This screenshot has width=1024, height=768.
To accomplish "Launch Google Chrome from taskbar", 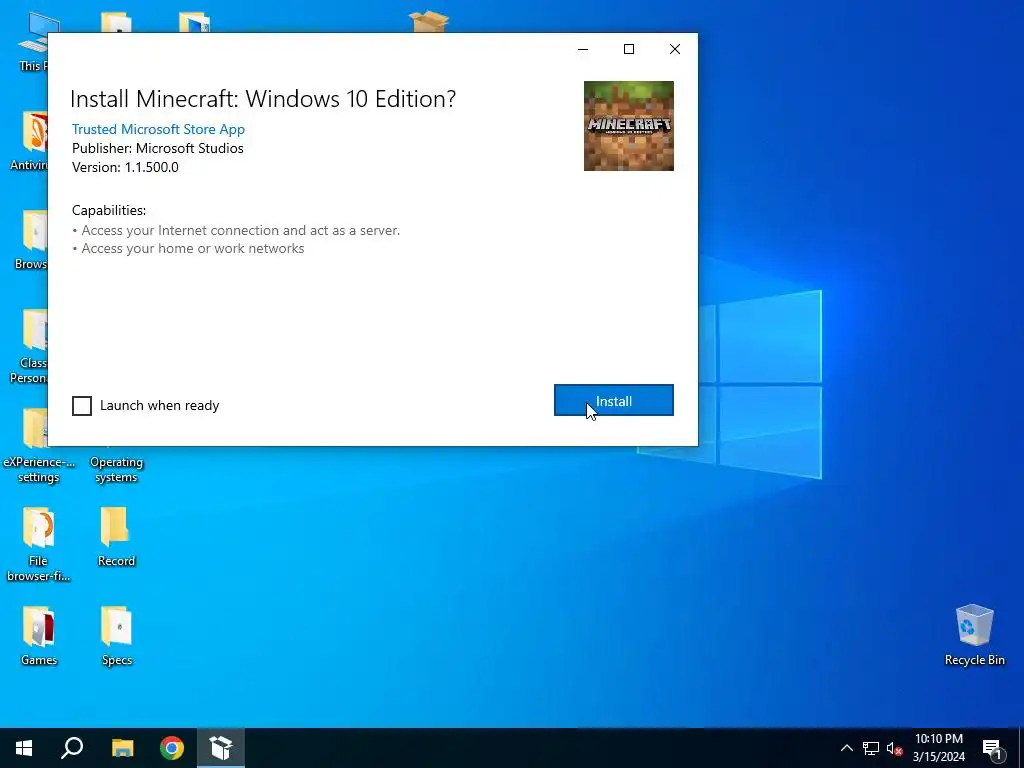I will point(172,748).
